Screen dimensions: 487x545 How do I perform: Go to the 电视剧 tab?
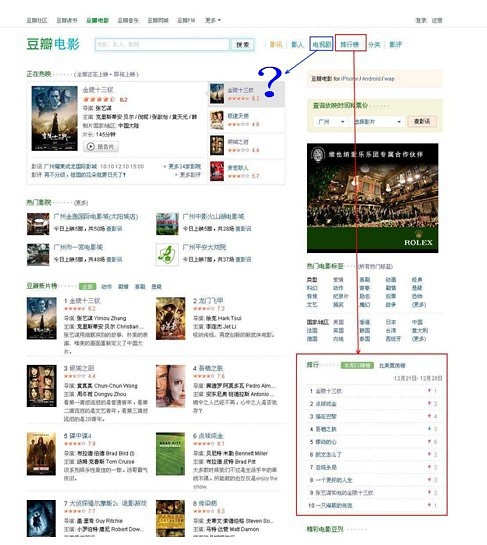tap(322, 44)
